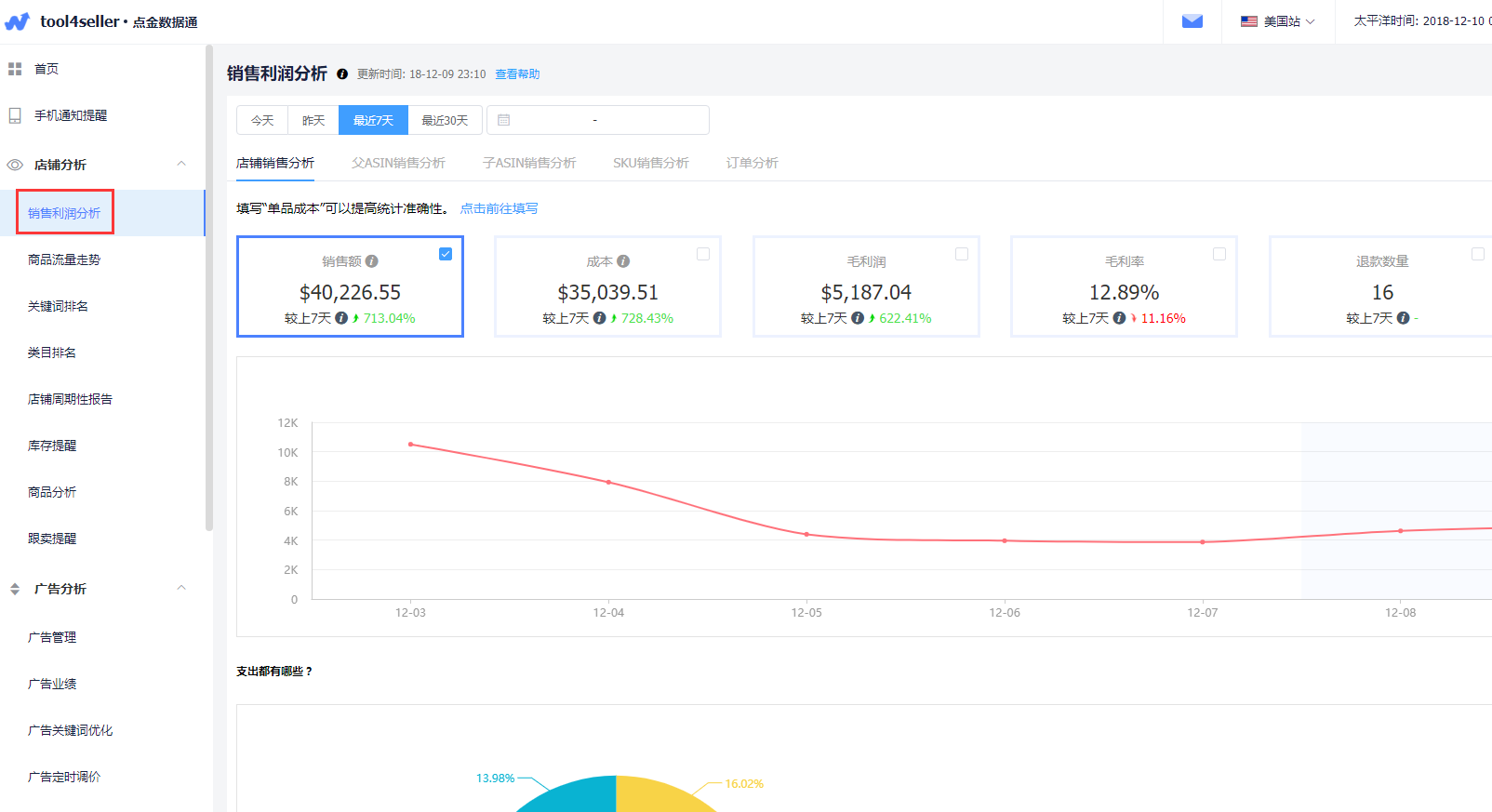Check the 成本 card checkbox

(x=703, y=254)
